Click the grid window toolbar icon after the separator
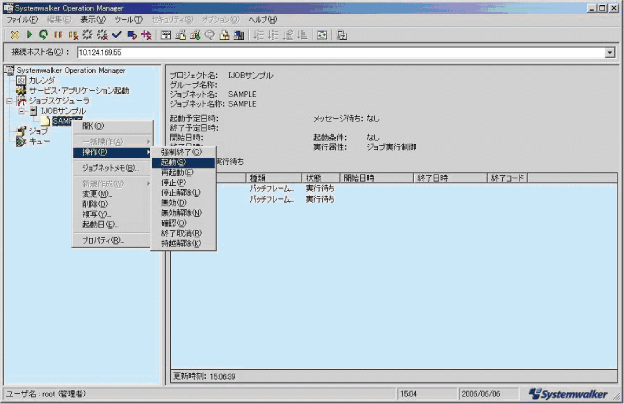This screenshot has width=624, height=404. click(322, 35)
